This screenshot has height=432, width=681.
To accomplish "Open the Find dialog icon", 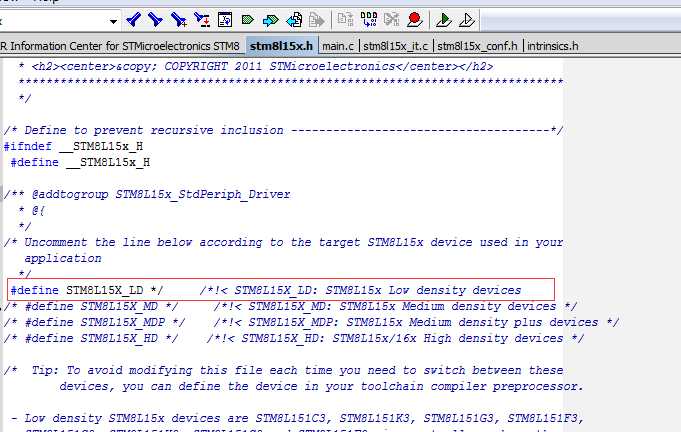I will point(179,20).
